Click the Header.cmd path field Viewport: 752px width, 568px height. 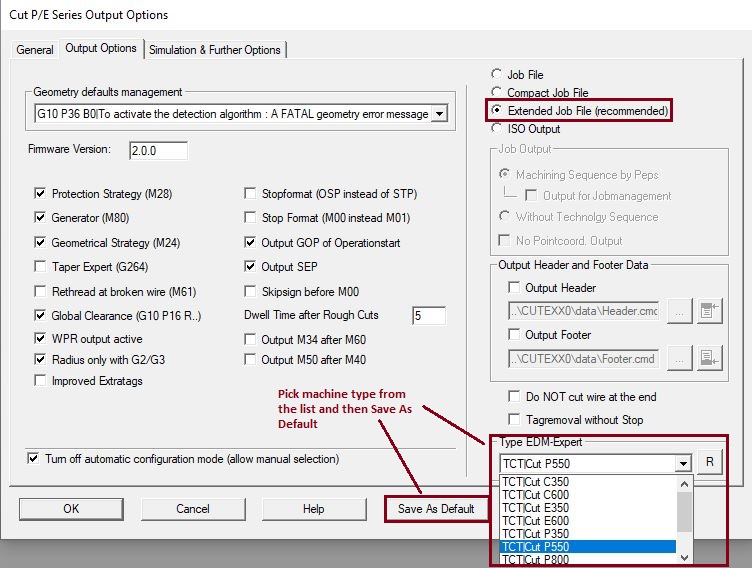(584, 311)
